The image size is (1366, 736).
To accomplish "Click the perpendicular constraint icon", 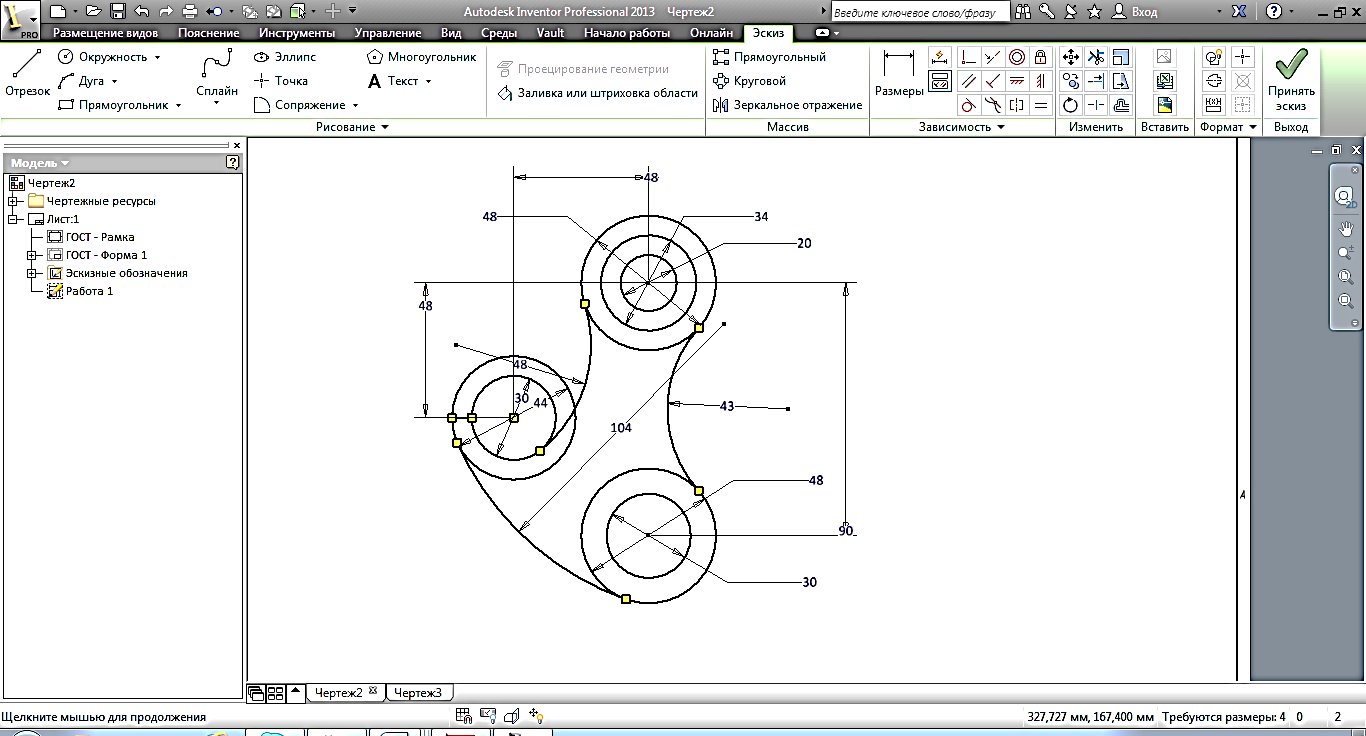I will [x=992, y=81].
